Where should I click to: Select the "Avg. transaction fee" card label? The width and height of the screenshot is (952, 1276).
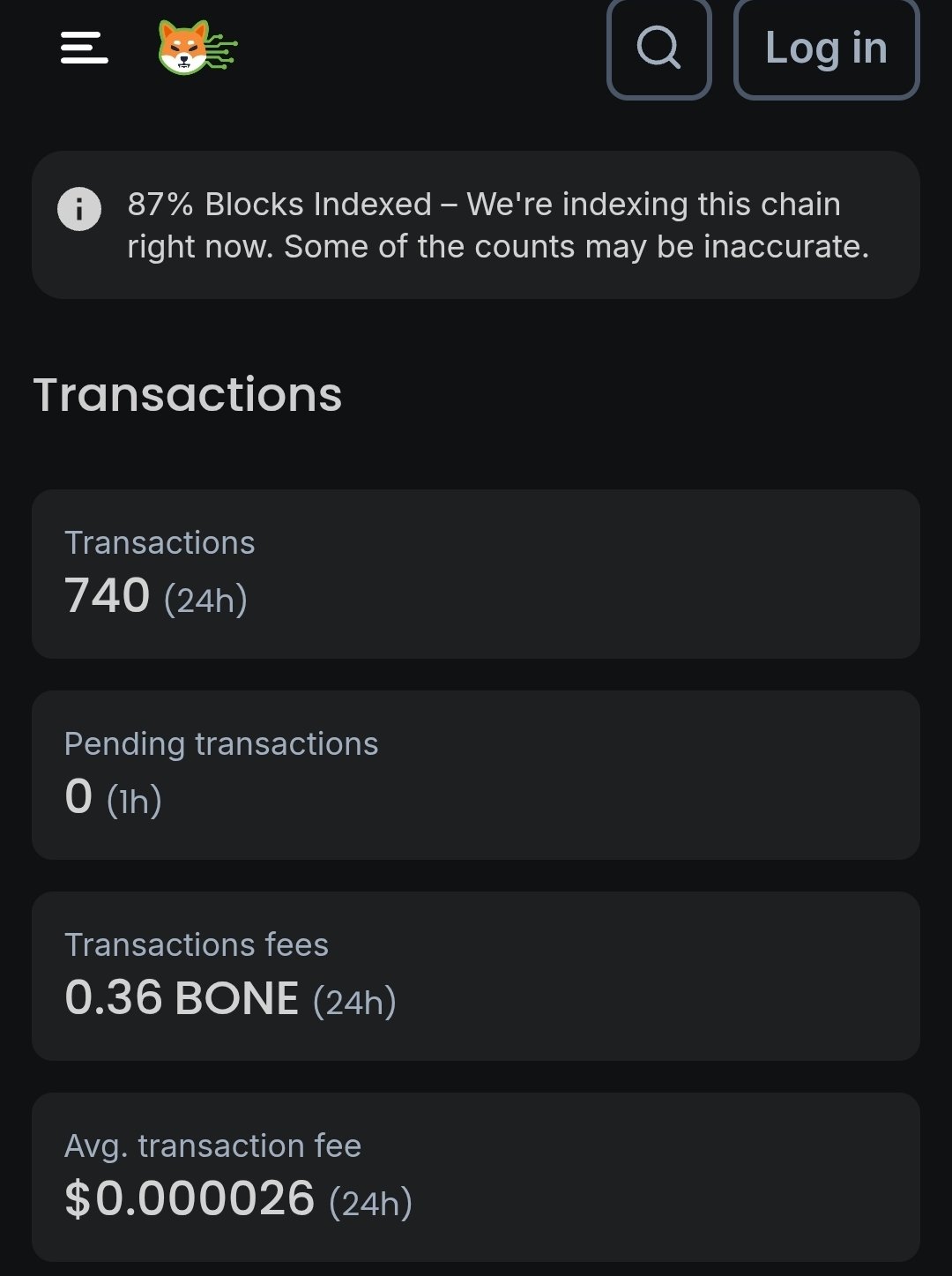pos(212,1146)
